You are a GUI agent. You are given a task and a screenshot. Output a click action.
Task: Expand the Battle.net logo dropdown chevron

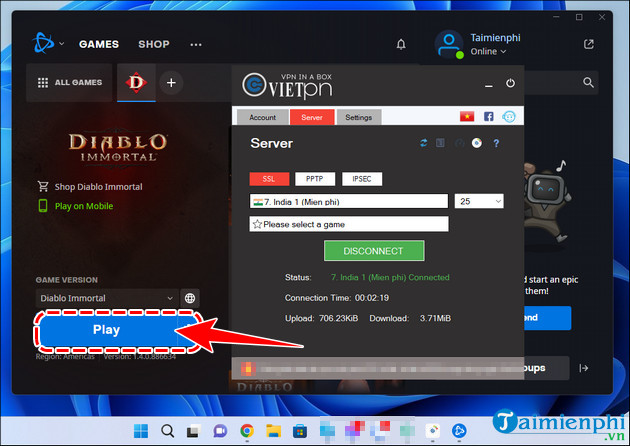(61, 43)
